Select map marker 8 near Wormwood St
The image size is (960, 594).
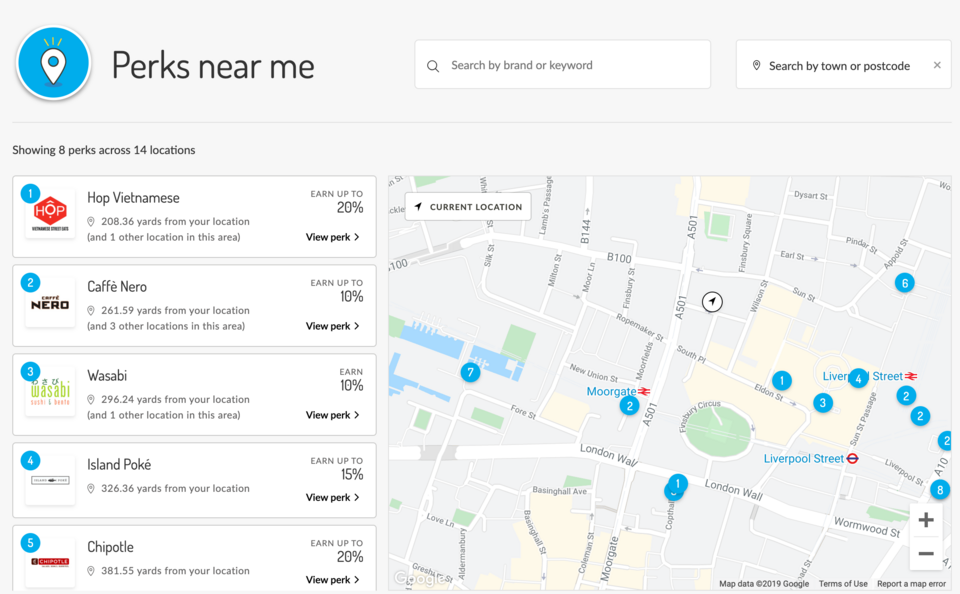(940, 490)
